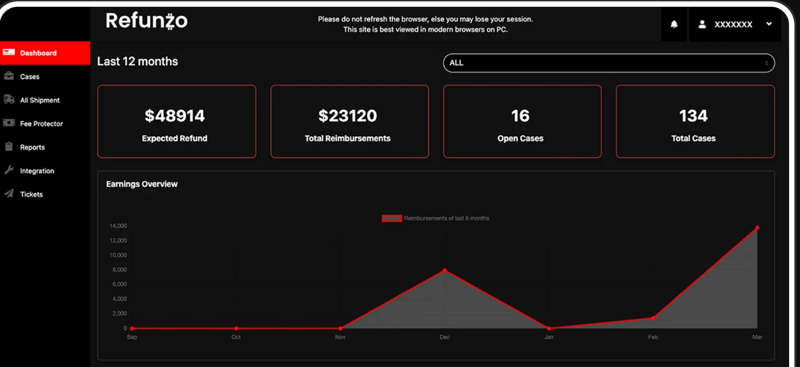Image resolution: width=800 pixels, height=367 pixels.
Task: Click the Mar data point on chart
Action: point(757,228)
